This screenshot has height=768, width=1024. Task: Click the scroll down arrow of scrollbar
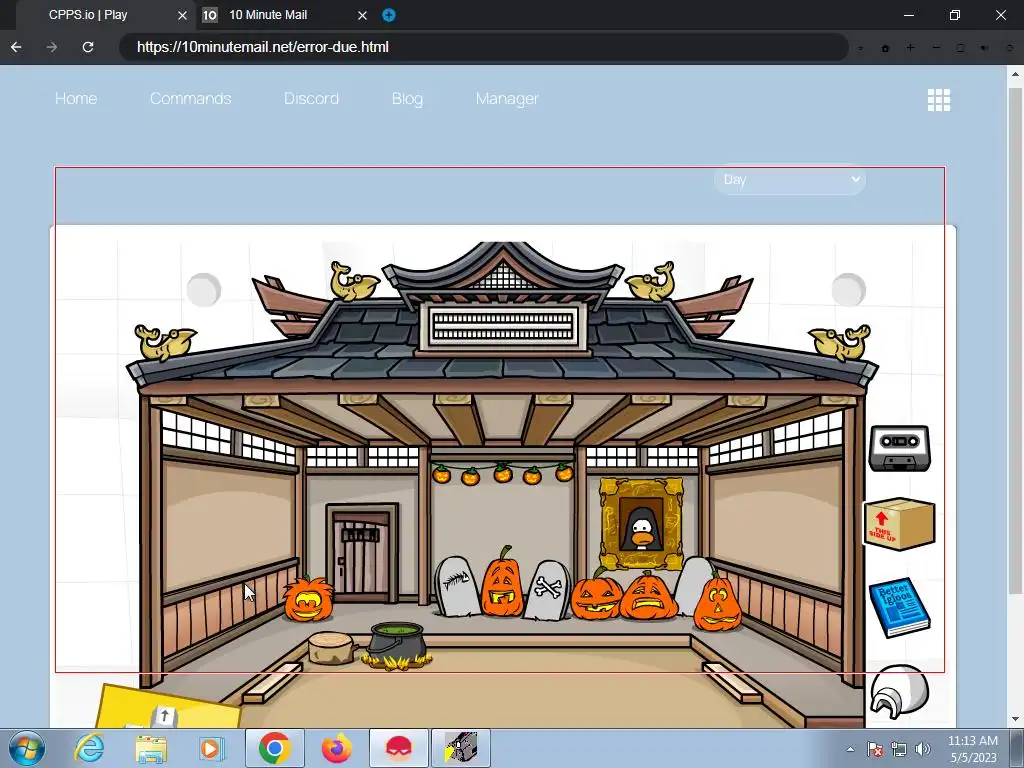[x=1016, y=719]
